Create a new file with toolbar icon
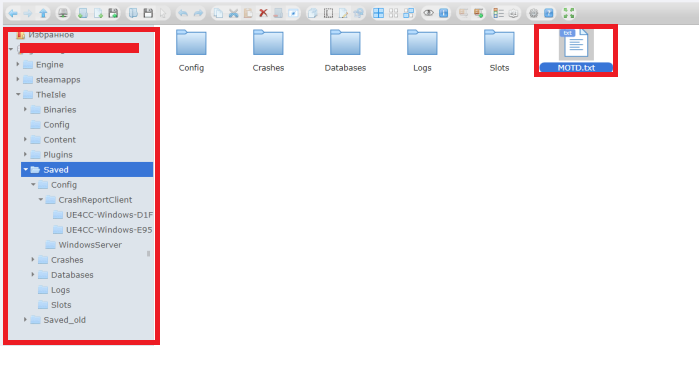Viewport: 700px width, 366px height. click(x=98, y=13)
